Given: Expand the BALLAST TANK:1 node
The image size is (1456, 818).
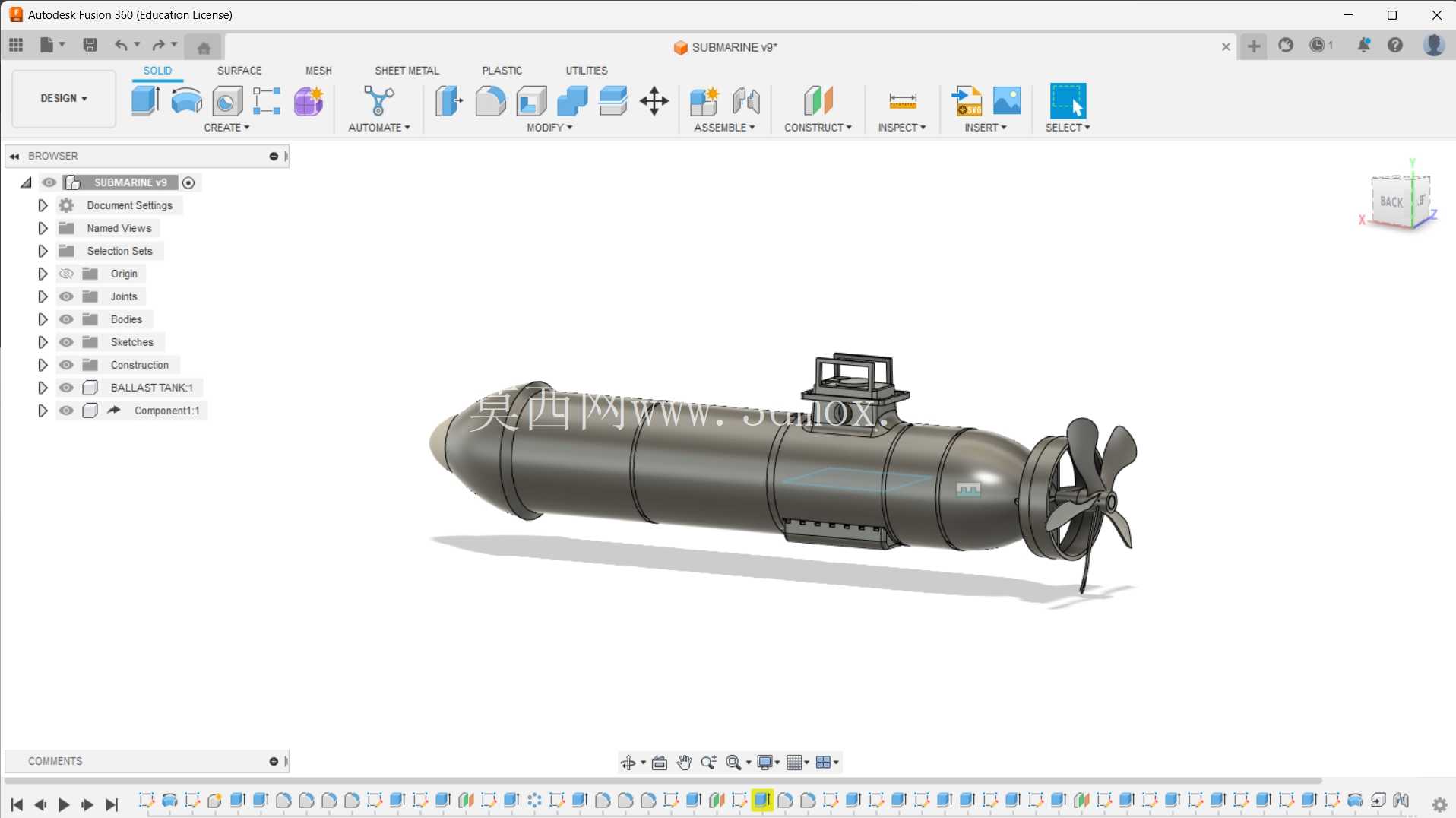Looking at the screenshot, I should 43,388.
